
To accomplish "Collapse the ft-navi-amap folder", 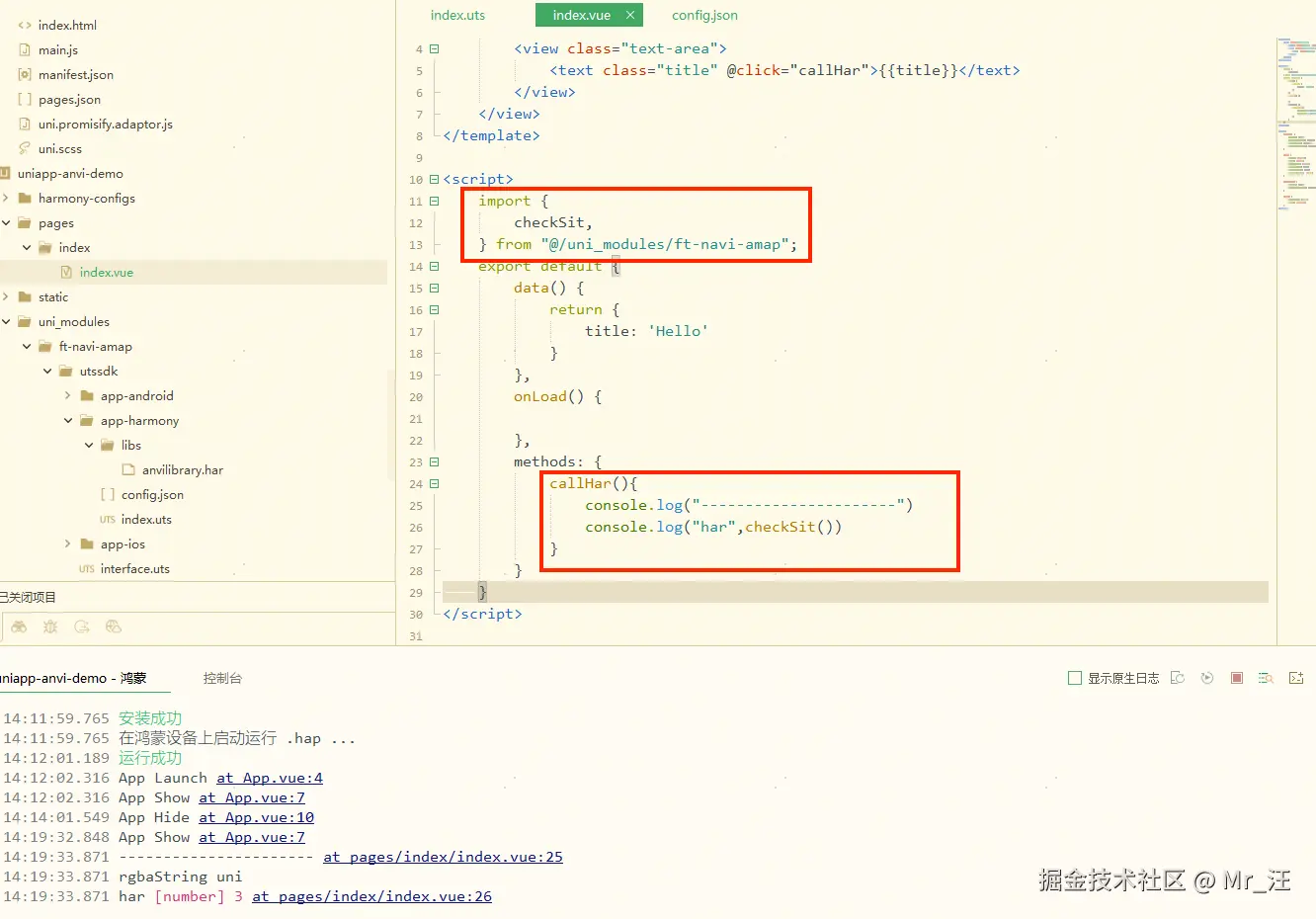I will click(27, 347).
